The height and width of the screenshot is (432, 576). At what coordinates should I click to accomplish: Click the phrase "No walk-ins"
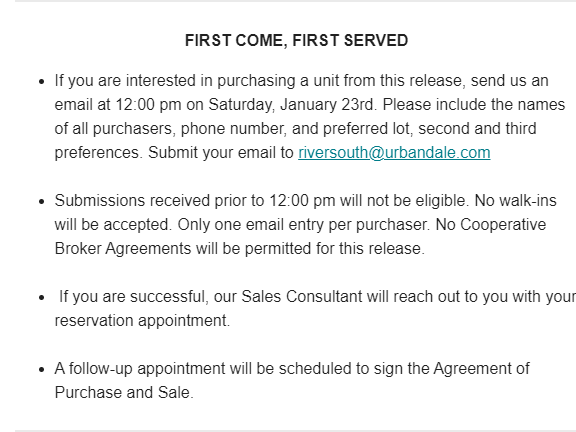[516, 201]
